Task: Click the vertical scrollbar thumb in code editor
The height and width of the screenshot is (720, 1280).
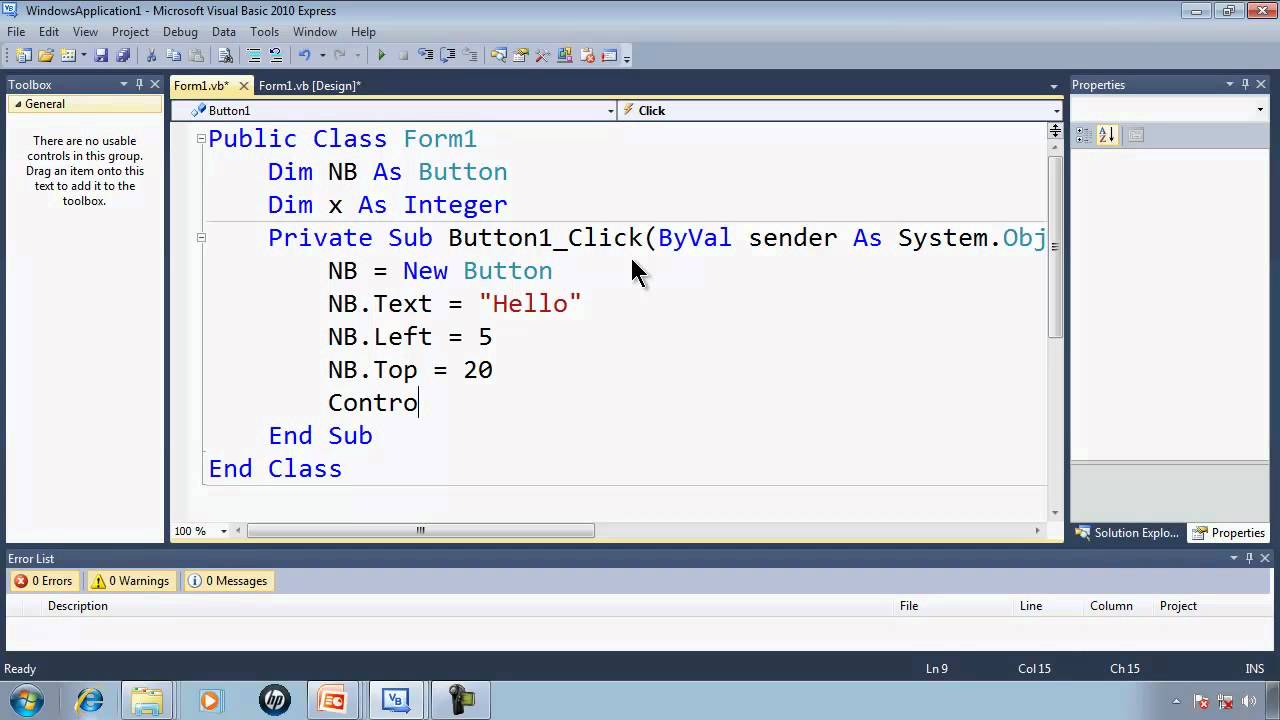Action: [1055, 246]
